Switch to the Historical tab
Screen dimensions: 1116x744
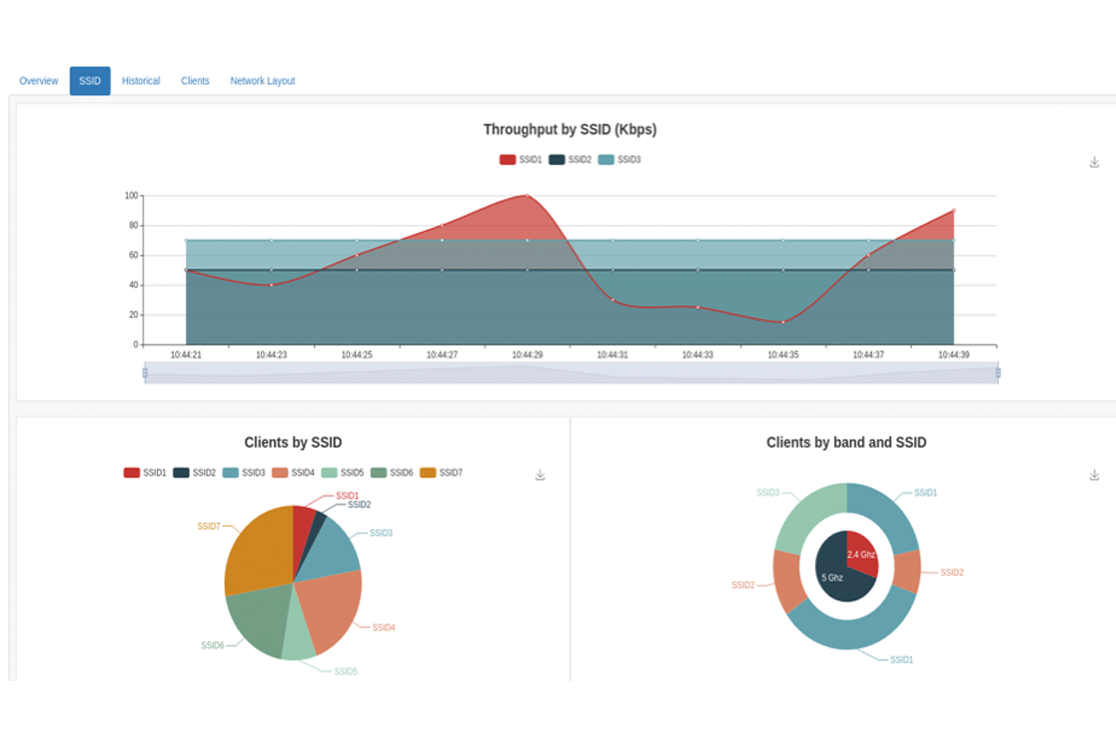(141, 81)
